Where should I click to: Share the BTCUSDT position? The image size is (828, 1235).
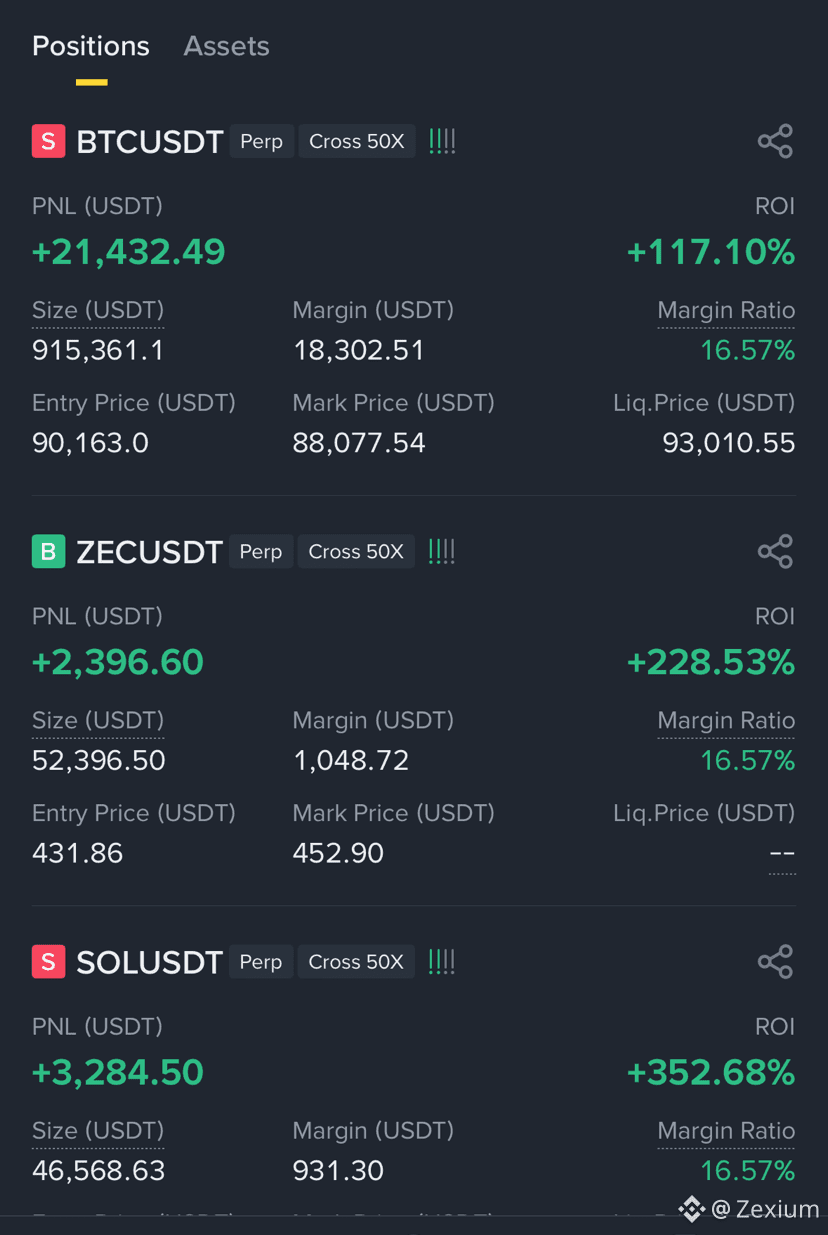pos(775,141)
